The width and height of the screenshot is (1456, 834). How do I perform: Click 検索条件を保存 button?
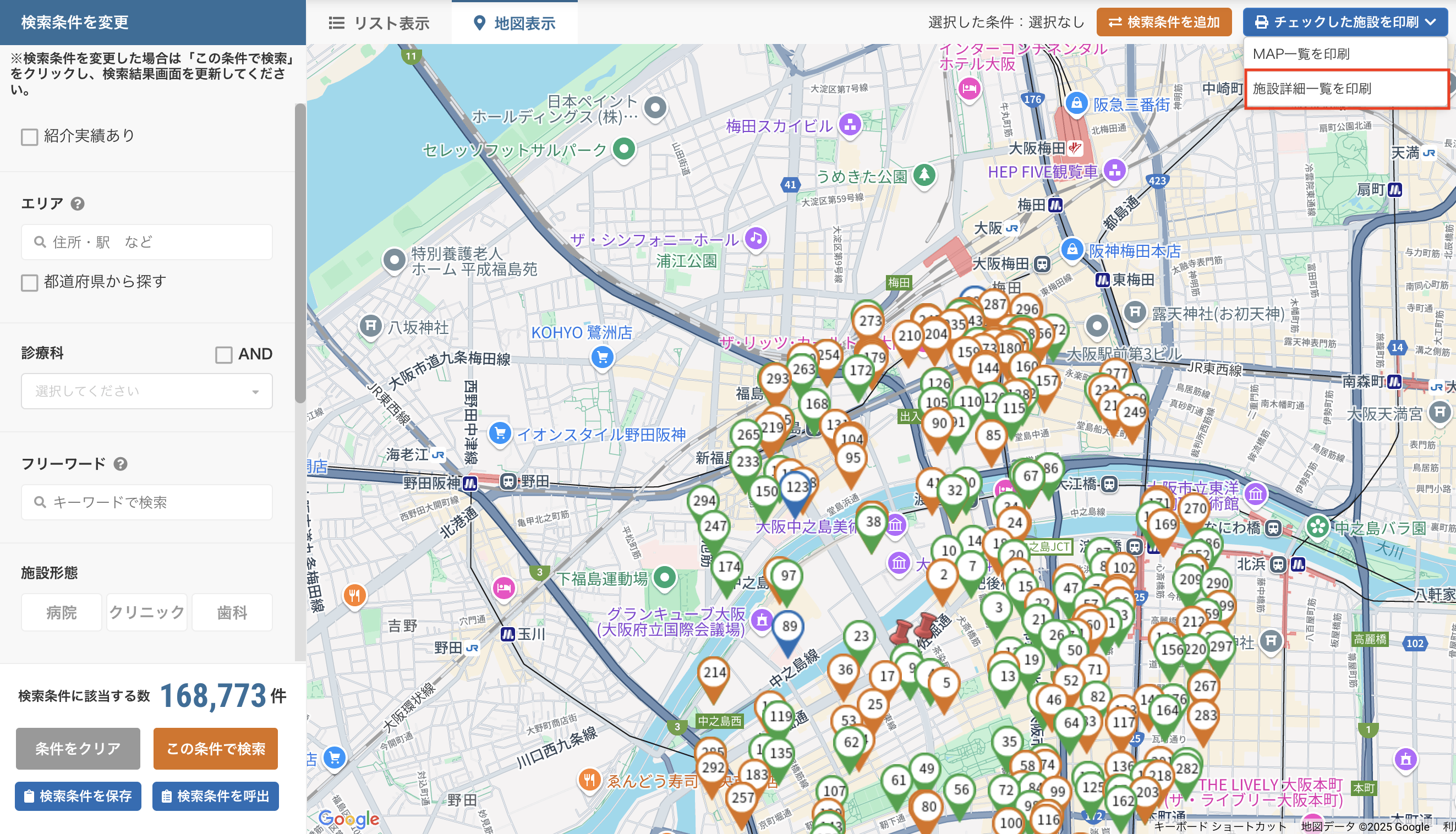point(78,796)
